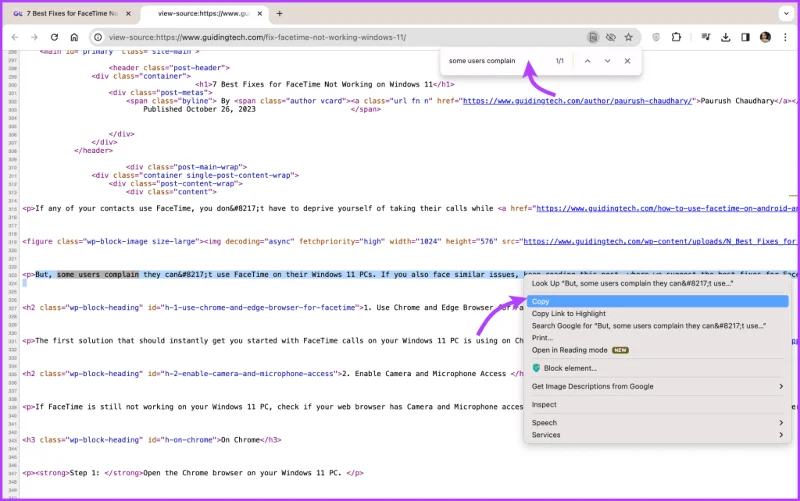Choose Print... from context menu
This screenshot has height=501, width=800.
pyautogui.click(x=657, y=338)
